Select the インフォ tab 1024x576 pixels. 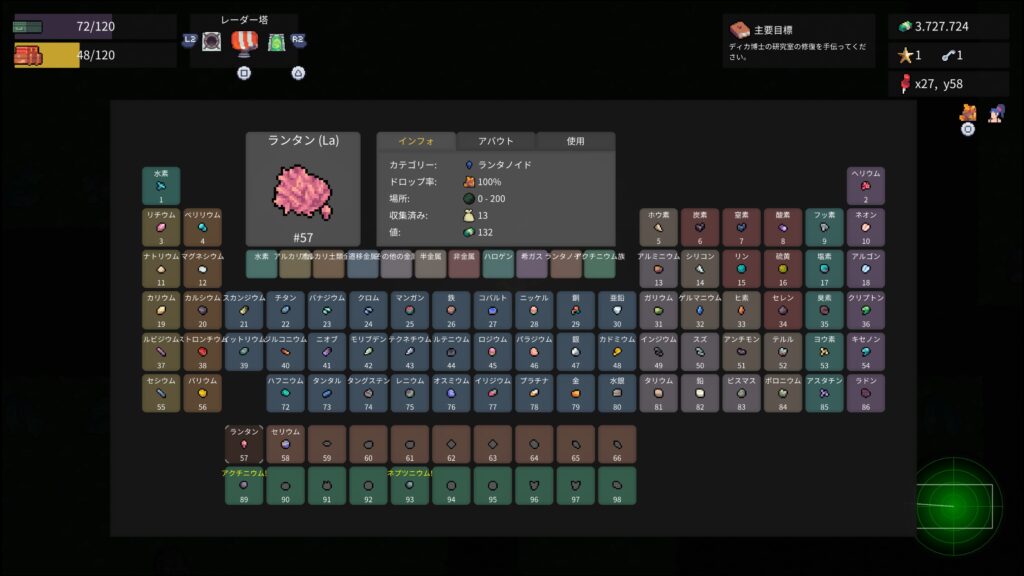pyautogui.click(x=416, y=141)
